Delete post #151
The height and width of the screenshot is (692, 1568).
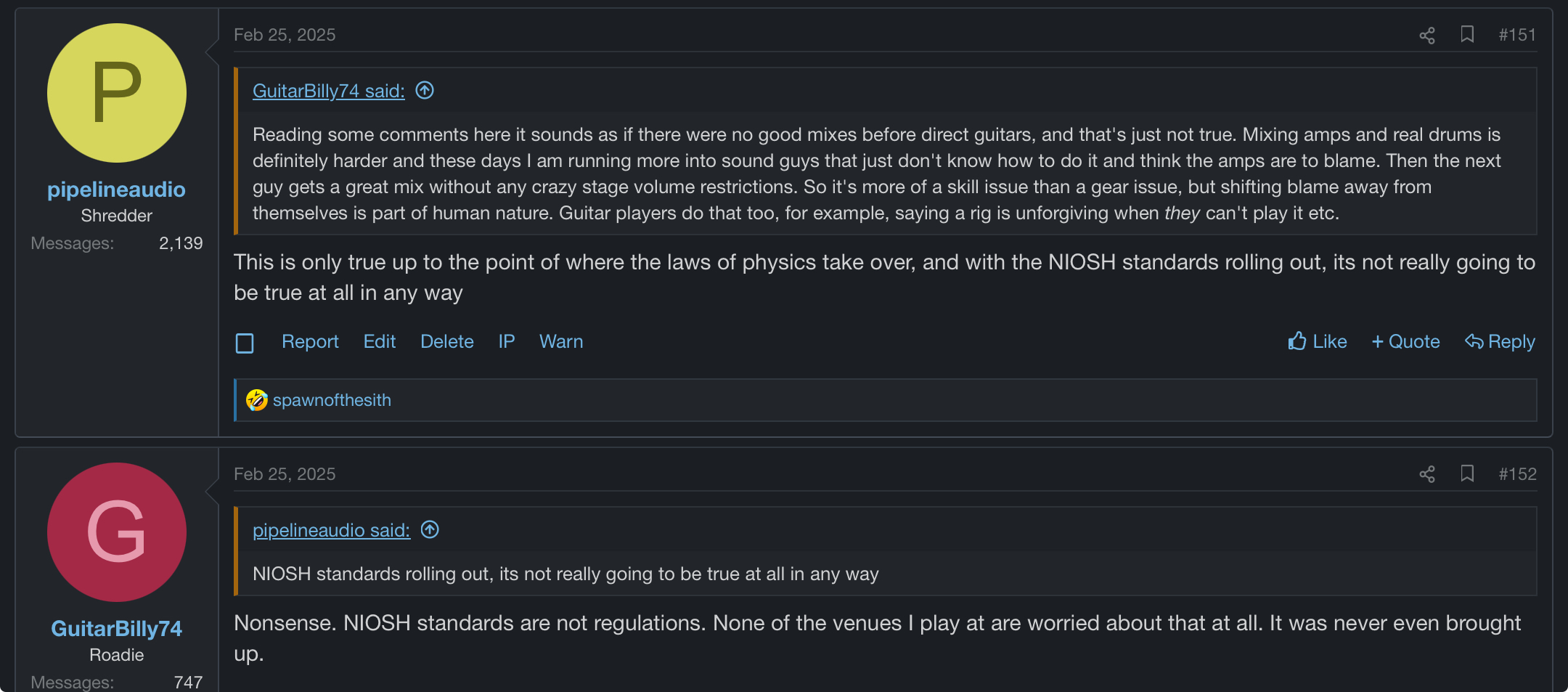click(x=447, y=341)
